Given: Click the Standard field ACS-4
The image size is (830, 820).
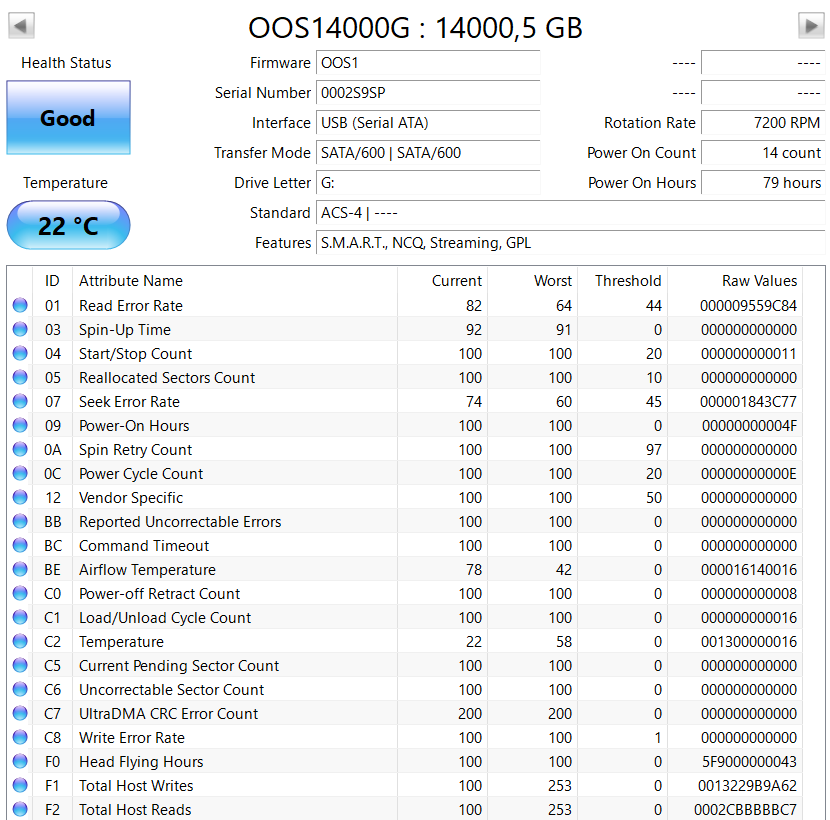Looking at the screenshot, I should tap(571, 213).
